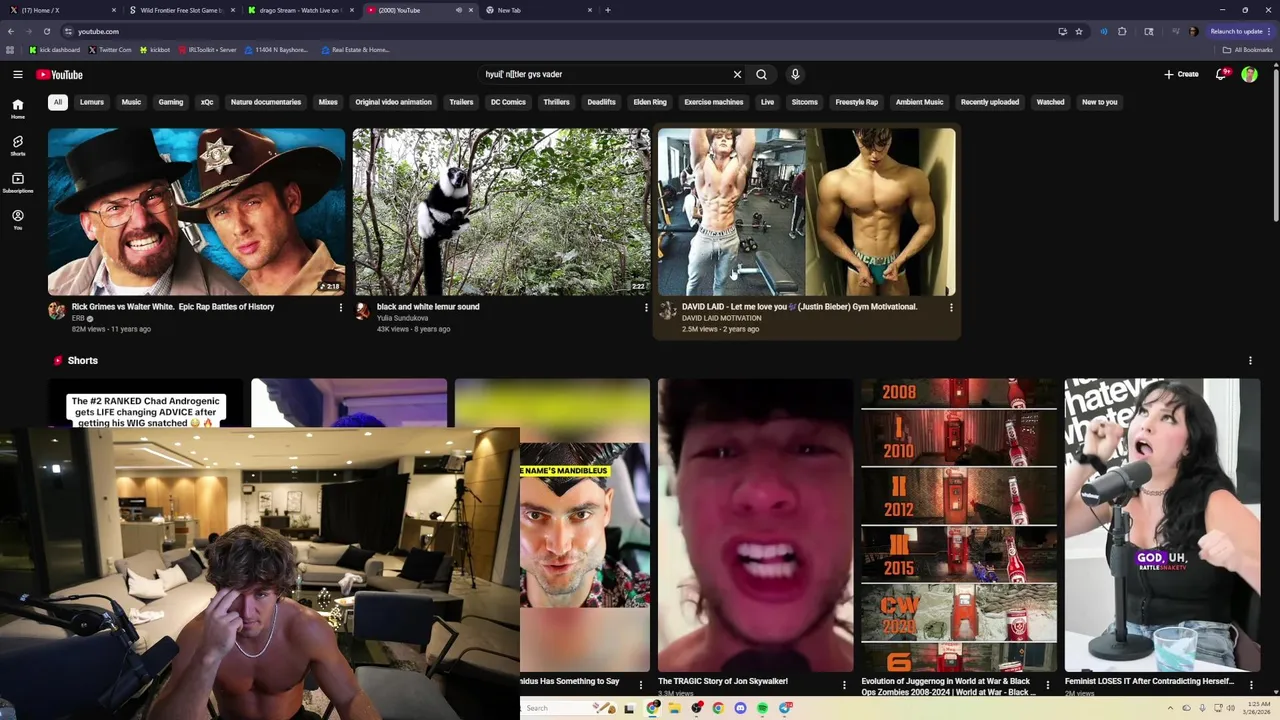
Task: Start voice search with microphone
Action: (x=795, y=74)
